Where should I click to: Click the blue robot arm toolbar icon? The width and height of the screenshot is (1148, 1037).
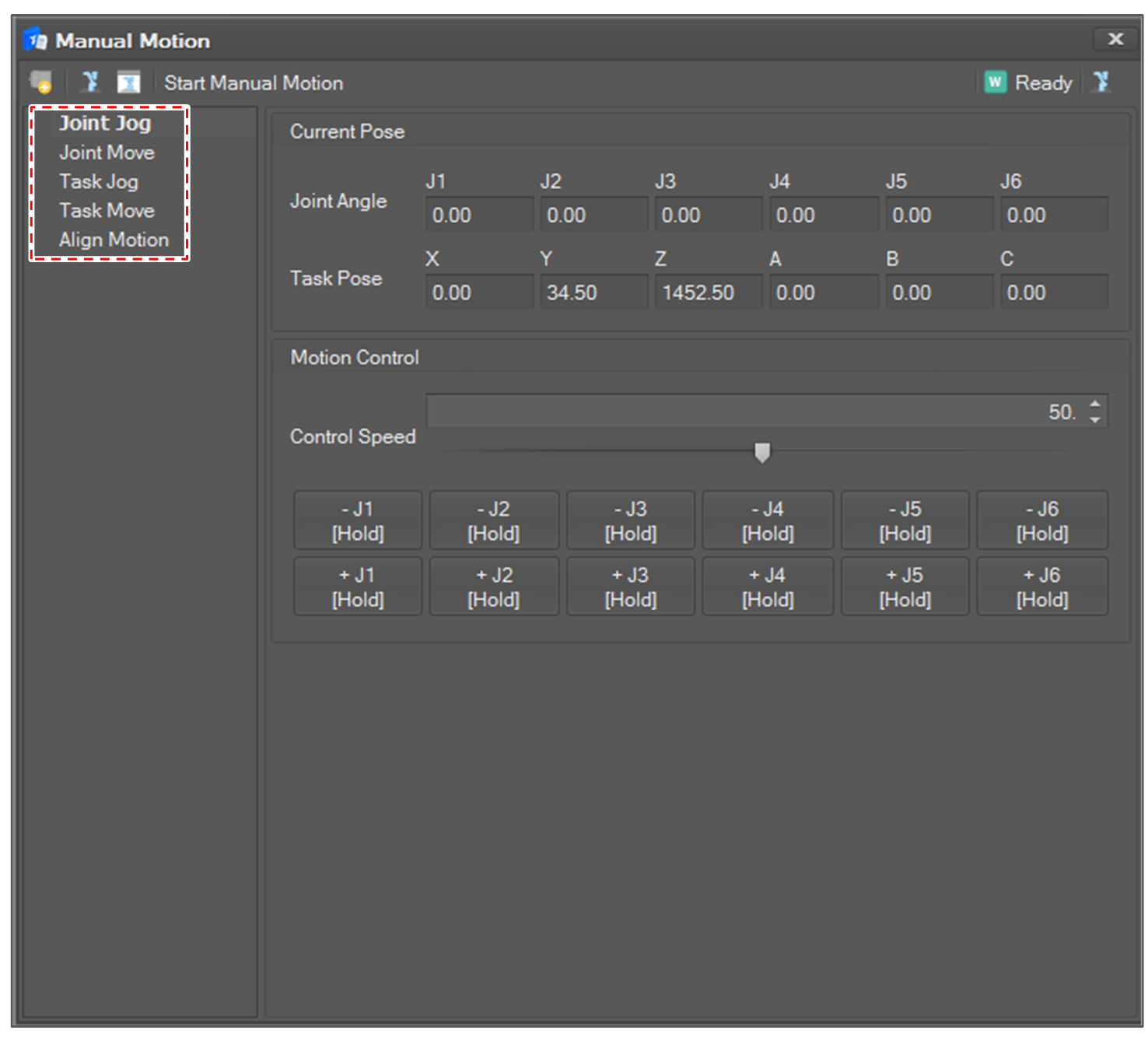[90, 82]
